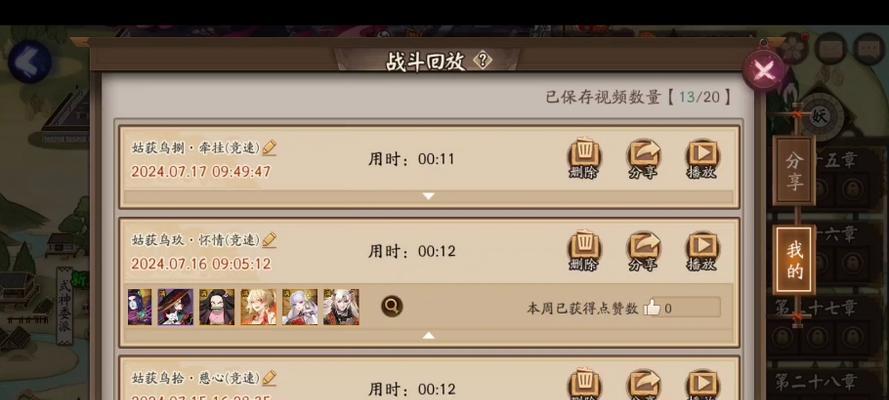Image resolution: width=889 pixels, height=400 pixels.
Task: Delete the 姑获鸟玖·怀情 replay
Action: pos(585,251)
